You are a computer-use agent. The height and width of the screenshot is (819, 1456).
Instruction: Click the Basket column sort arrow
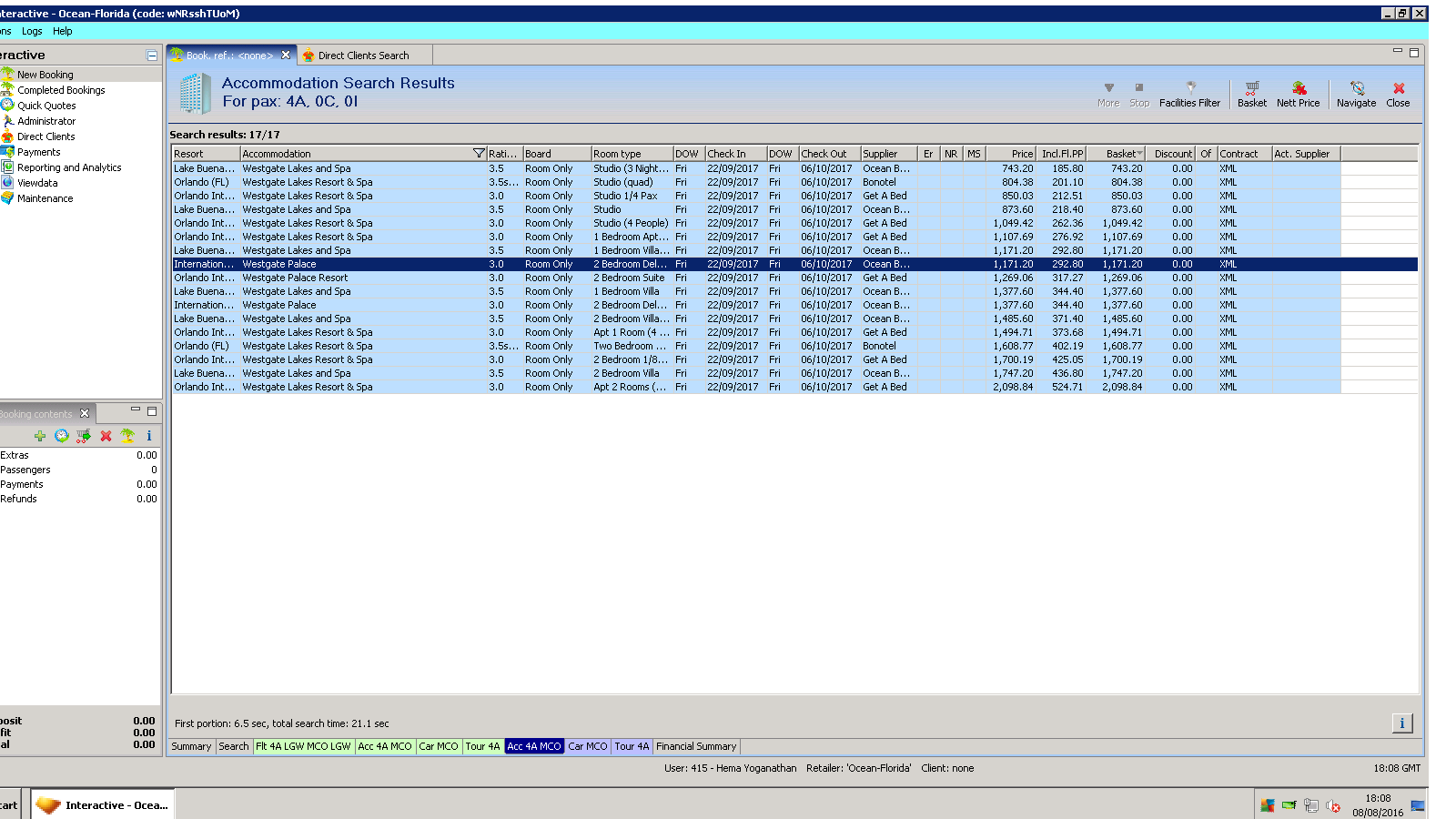[x=1139, y=154]
